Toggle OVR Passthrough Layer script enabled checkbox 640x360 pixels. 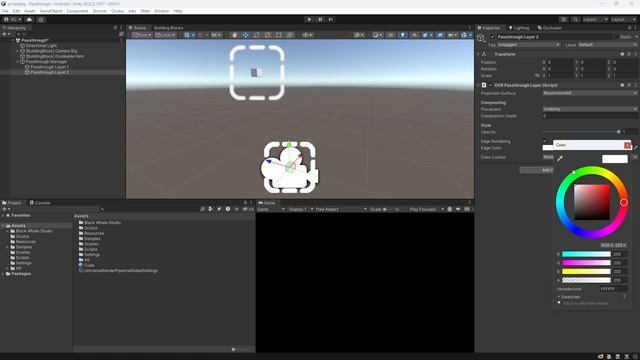[x=491, y=85]
